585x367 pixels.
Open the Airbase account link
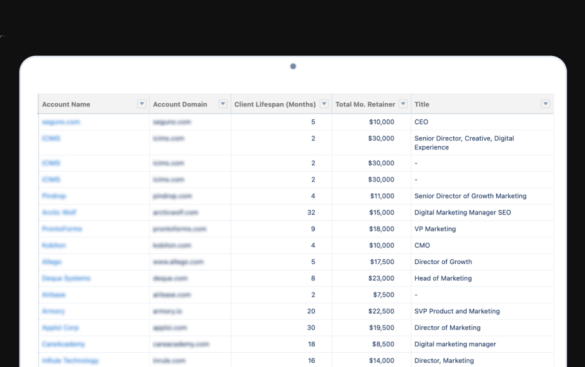54,295
